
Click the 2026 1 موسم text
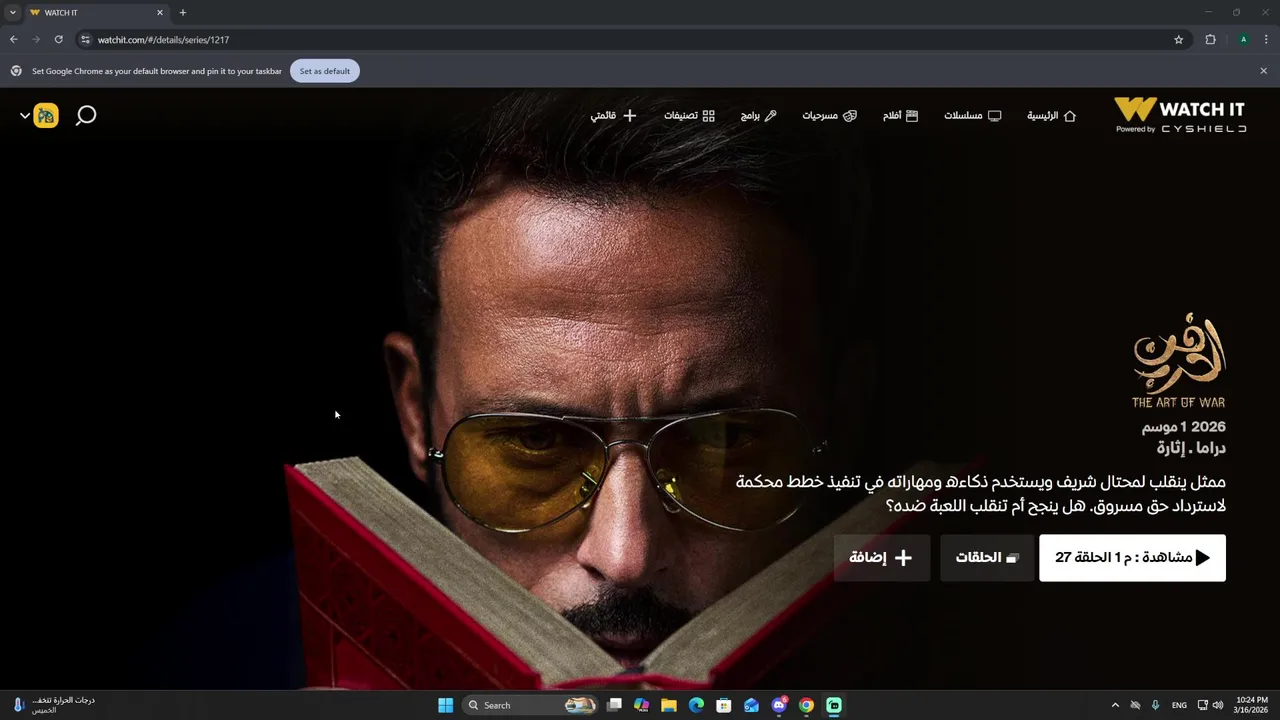[1184, 427]
